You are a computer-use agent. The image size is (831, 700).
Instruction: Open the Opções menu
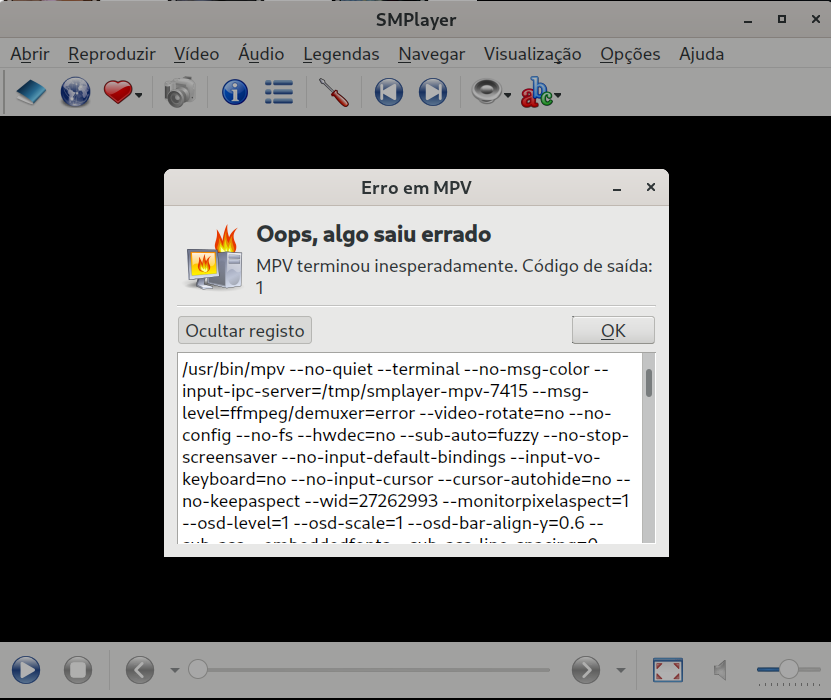(x=630, y=54)
